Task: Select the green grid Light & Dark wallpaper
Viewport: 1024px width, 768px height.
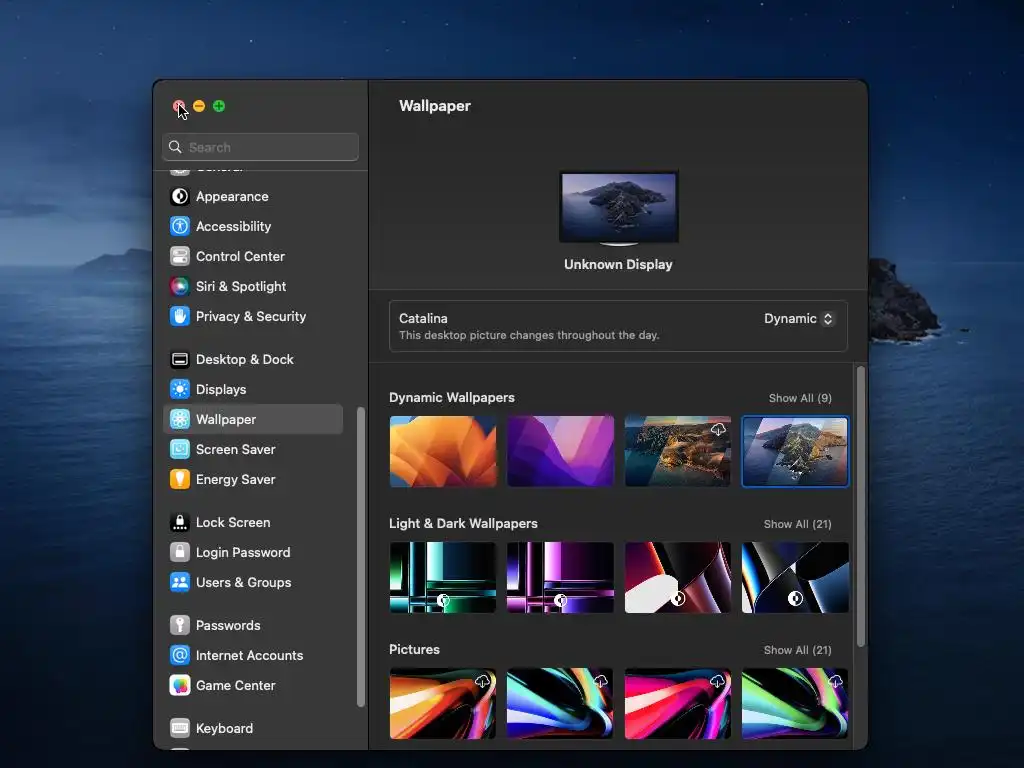Action: 443,577
